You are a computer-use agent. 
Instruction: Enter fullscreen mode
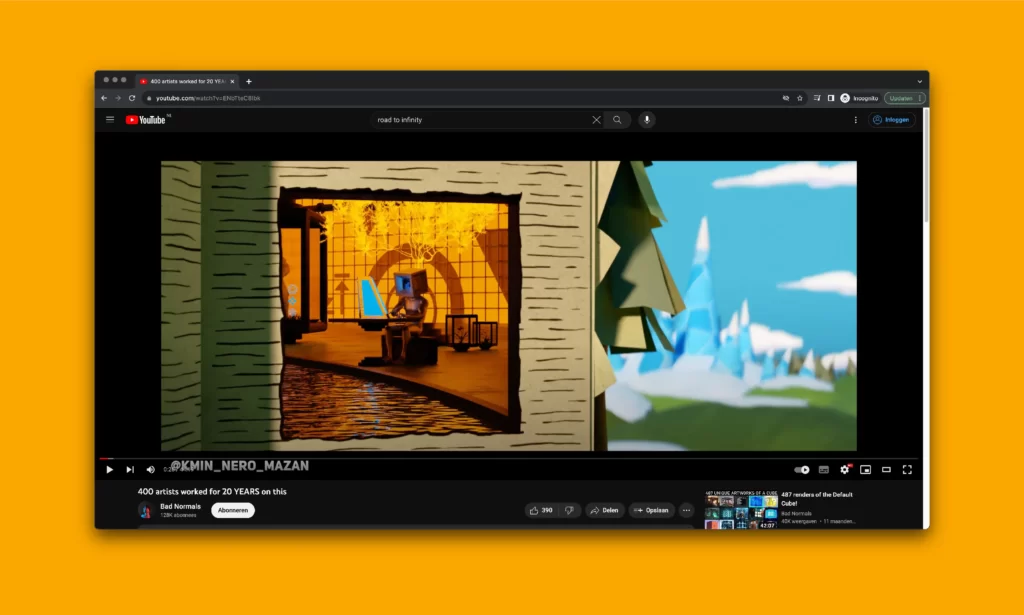pyautogui.click(x=907, y=469)
